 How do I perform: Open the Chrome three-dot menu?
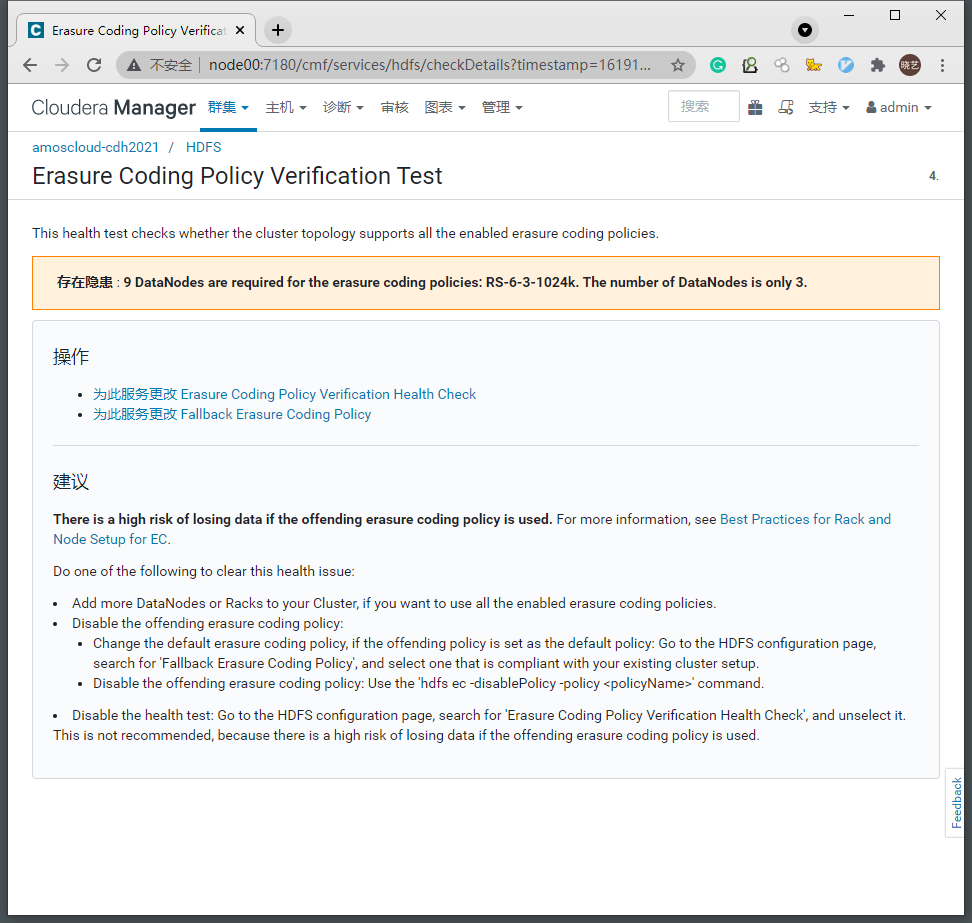click(942, 65)
